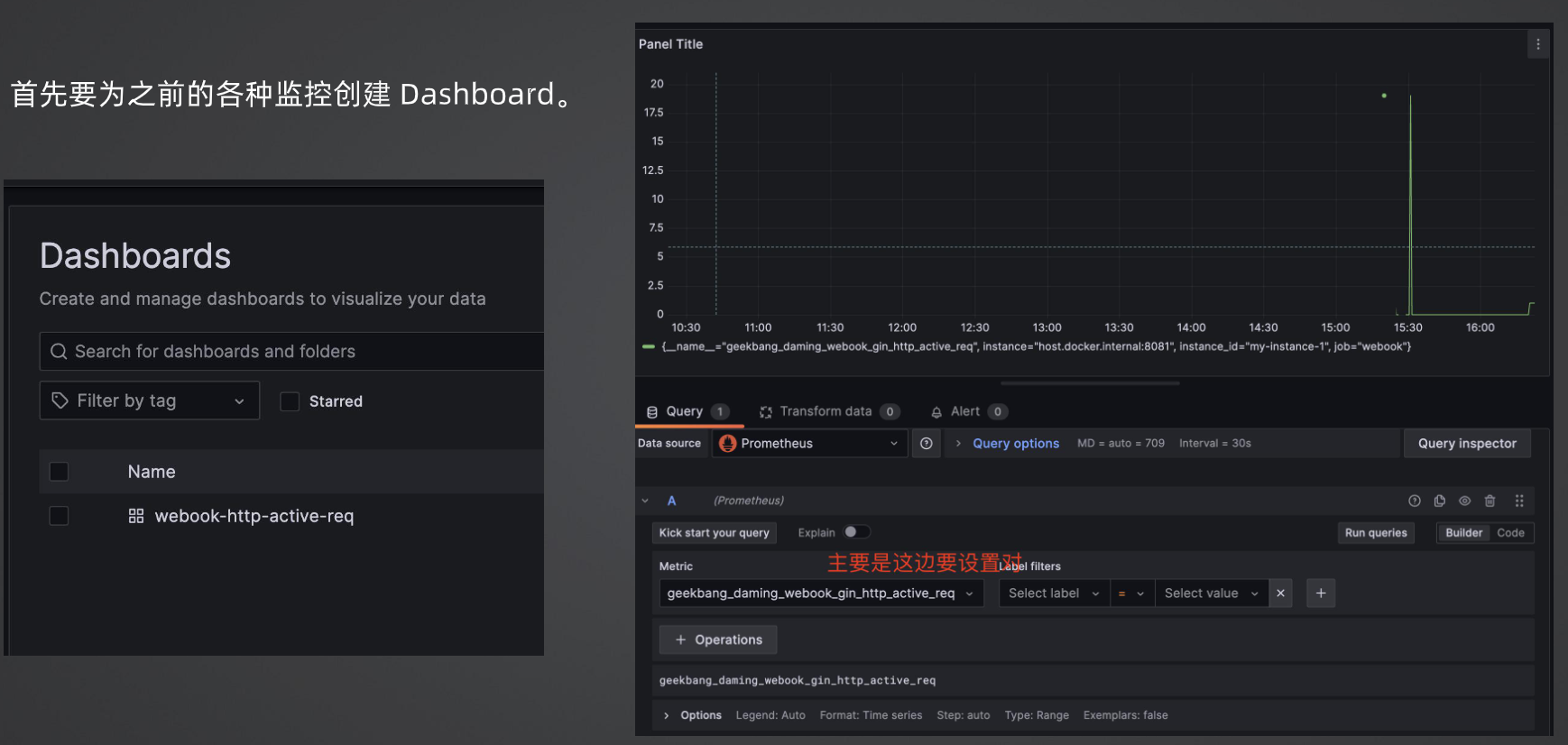Tick the select-all checkbox in Name header
The width and height of the screenshot is (1568, 745).
[x=59, y=472]
